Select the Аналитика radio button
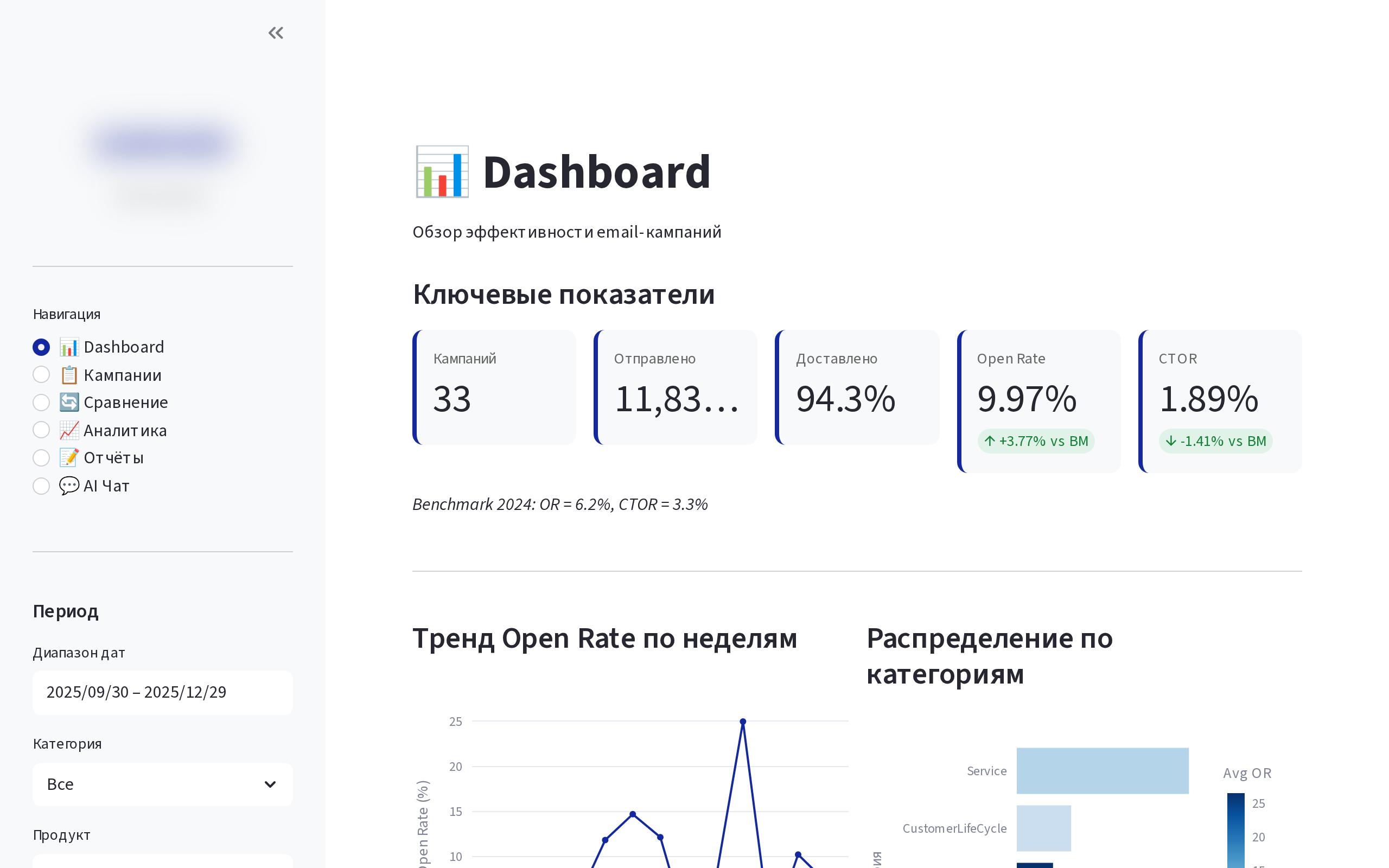 tap(41, 430)
